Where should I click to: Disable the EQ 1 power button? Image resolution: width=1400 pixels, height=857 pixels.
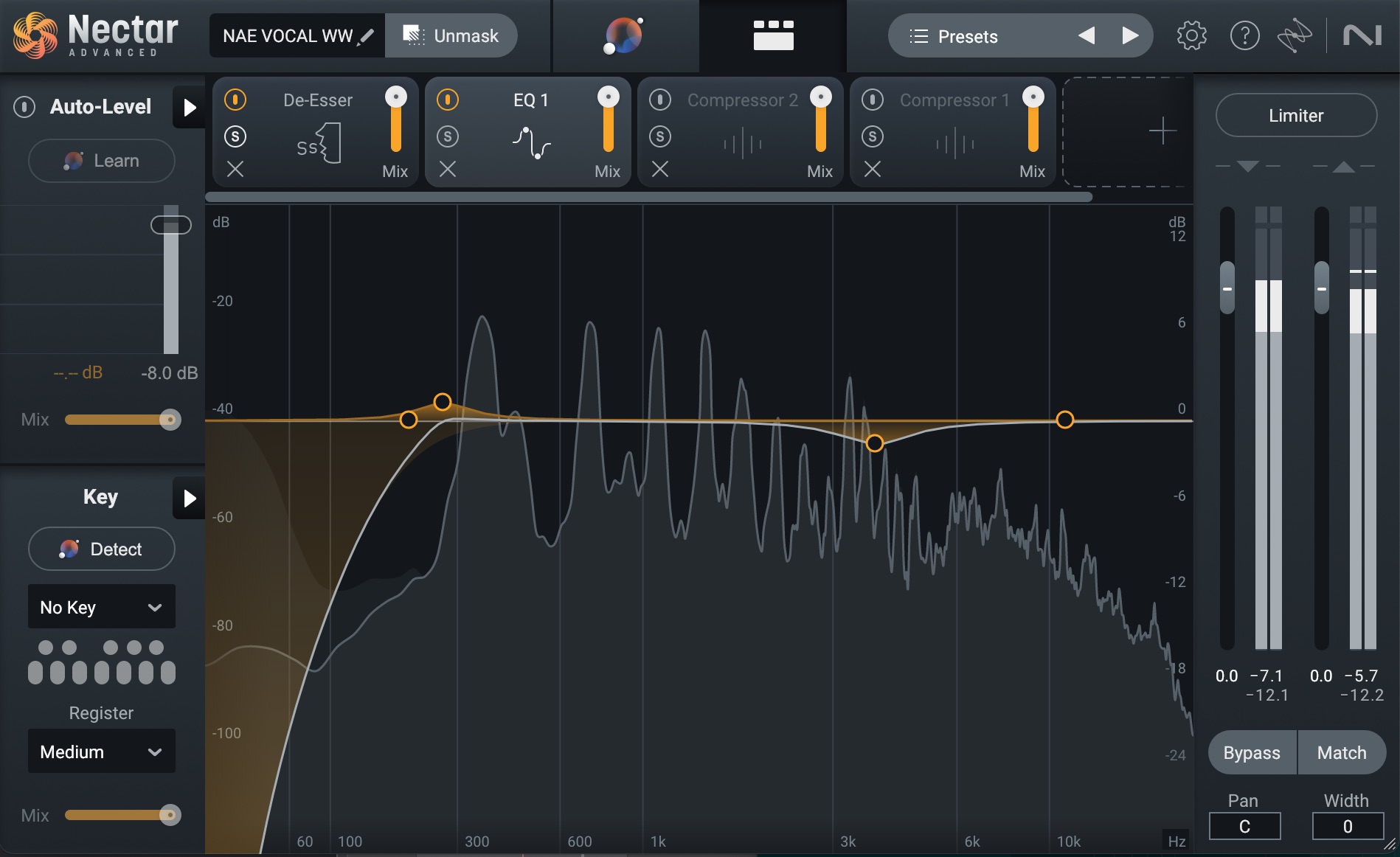point(448,100)
